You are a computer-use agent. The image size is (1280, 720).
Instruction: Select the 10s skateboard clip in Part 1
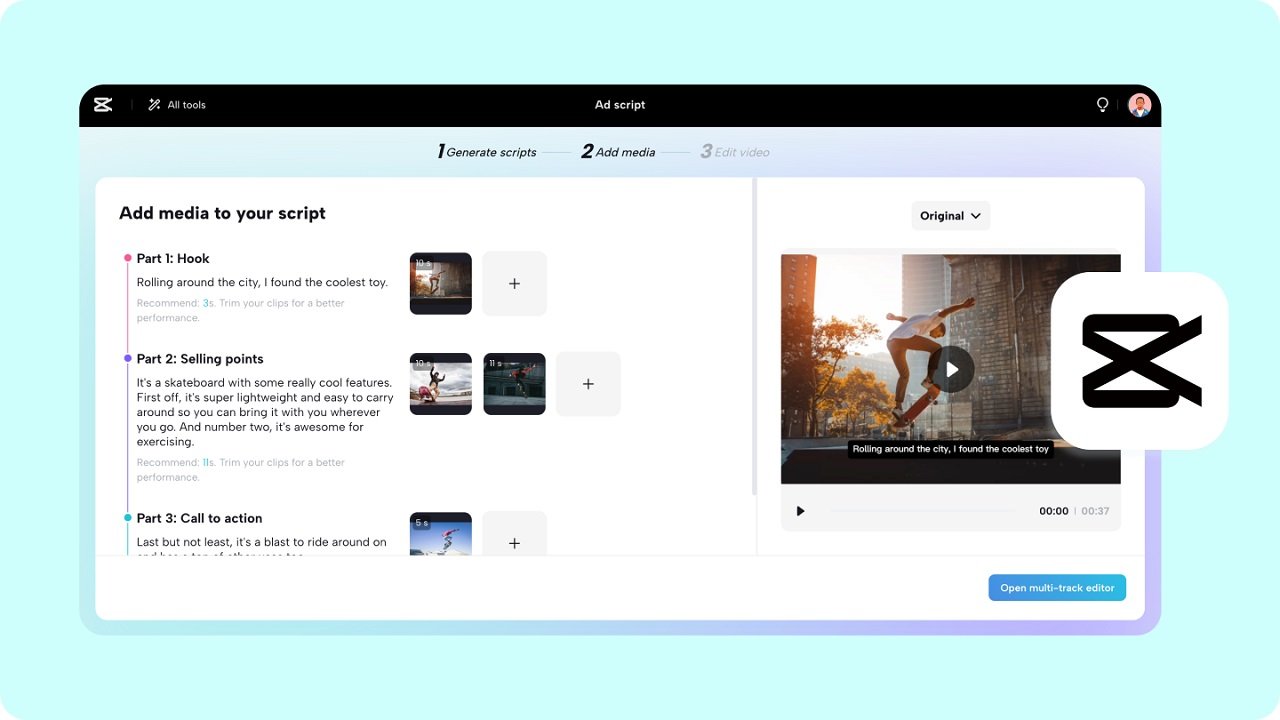pyautogui.click(x=440, y=283)
